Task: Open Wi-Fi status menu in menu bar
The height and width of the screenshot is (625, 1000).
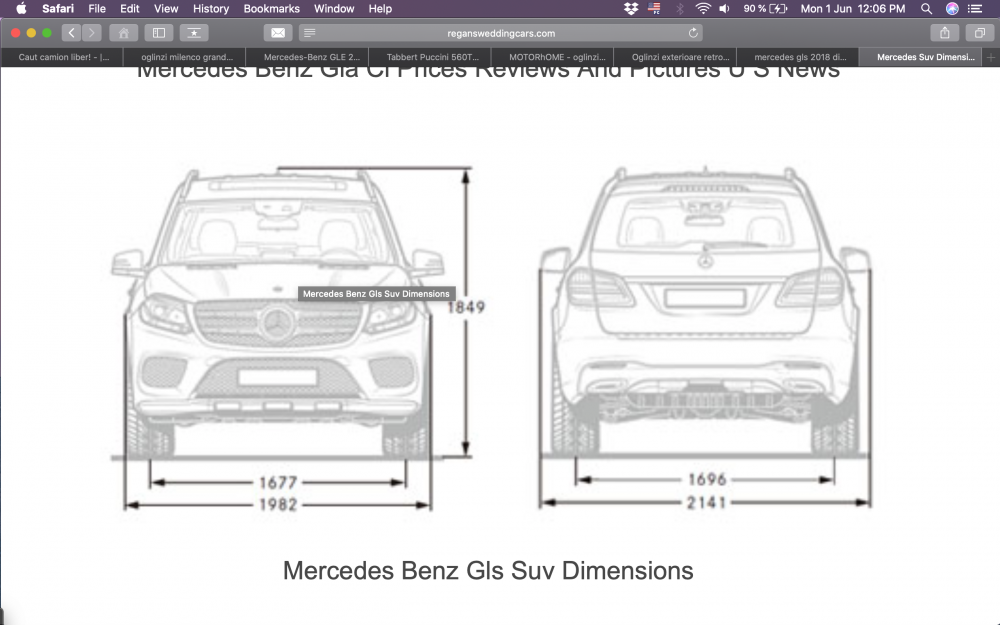Action: point(703,8)
